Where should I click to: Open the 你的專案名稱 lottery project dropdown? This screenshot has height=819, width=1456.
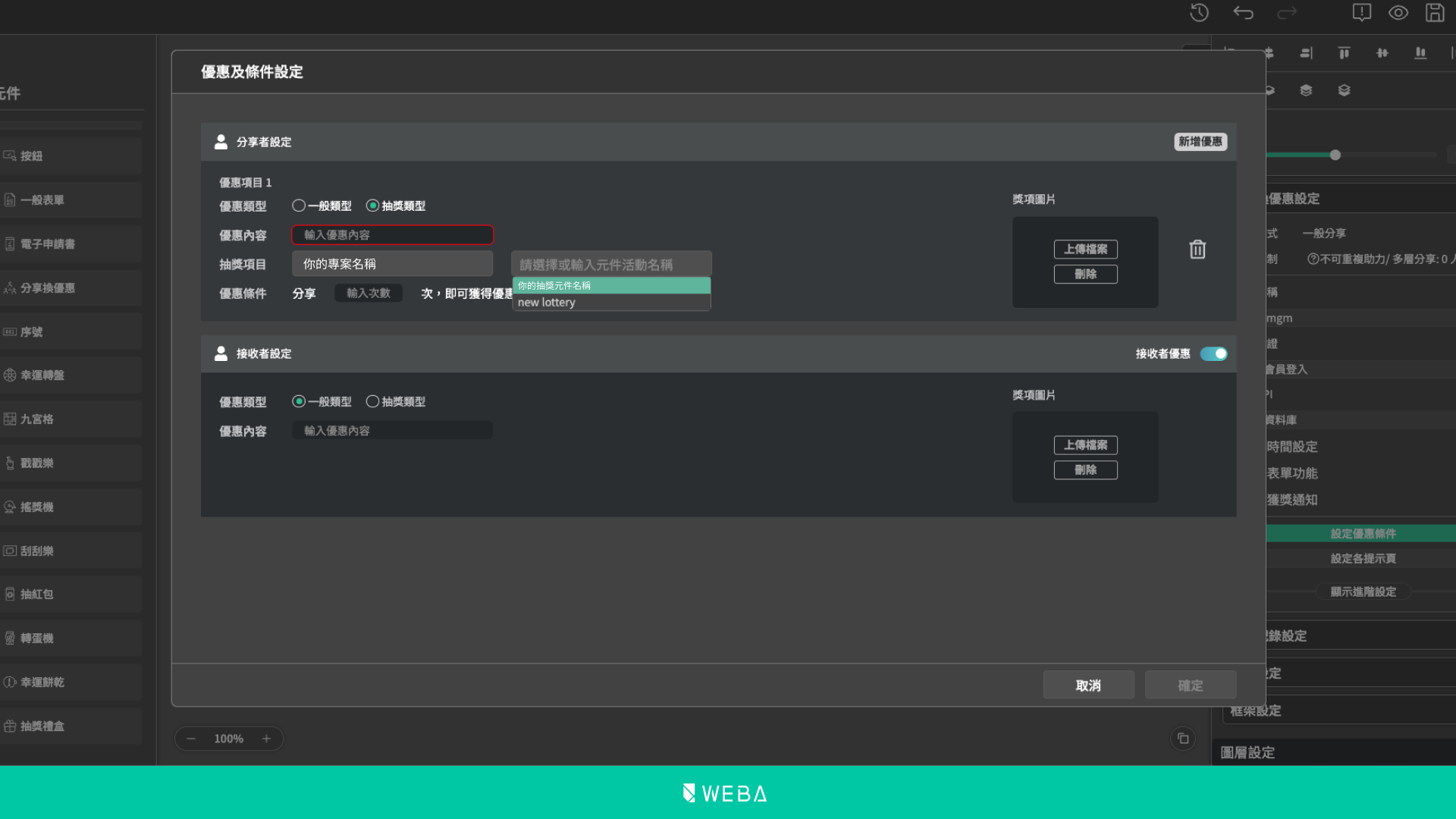point(392,264)
